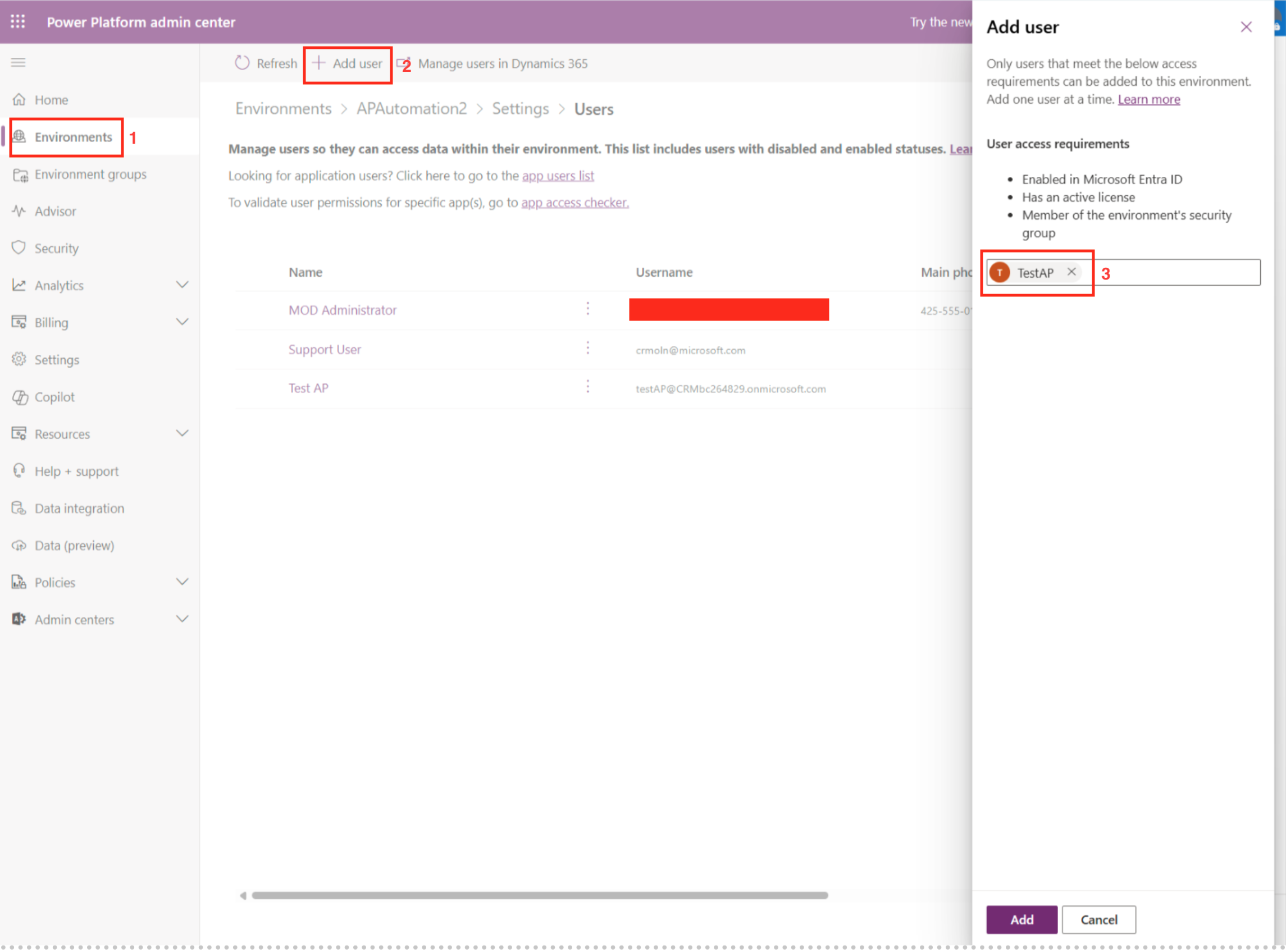The image size is (1286, 952).
Task: Collapse the navigation hamburger menu
Action: tap(19, 62)
